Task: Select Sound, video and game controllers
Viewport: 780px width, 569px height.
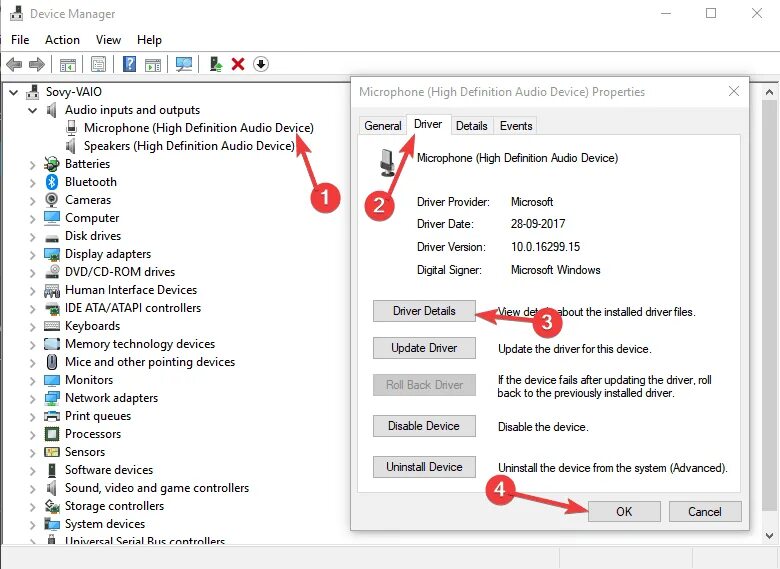Action: pos(157,488)
